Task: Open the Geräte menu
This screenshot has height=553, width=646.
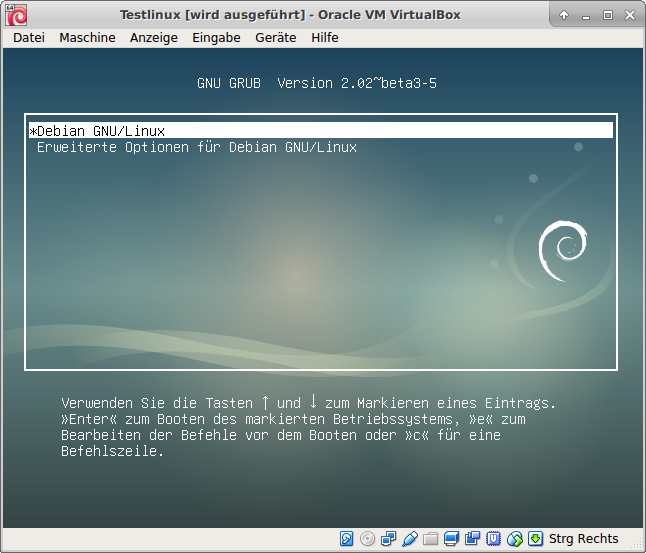Action: pos(276,37)
